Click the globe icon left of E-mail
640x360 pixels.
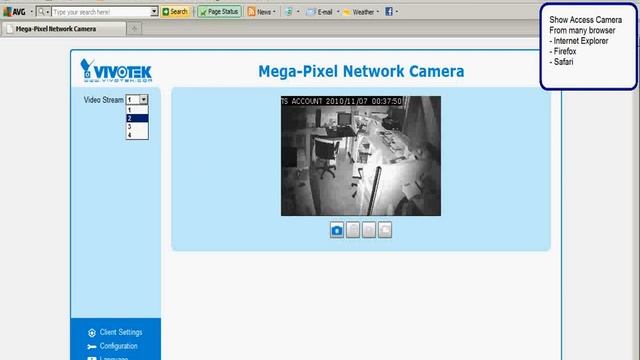(289, 12)
